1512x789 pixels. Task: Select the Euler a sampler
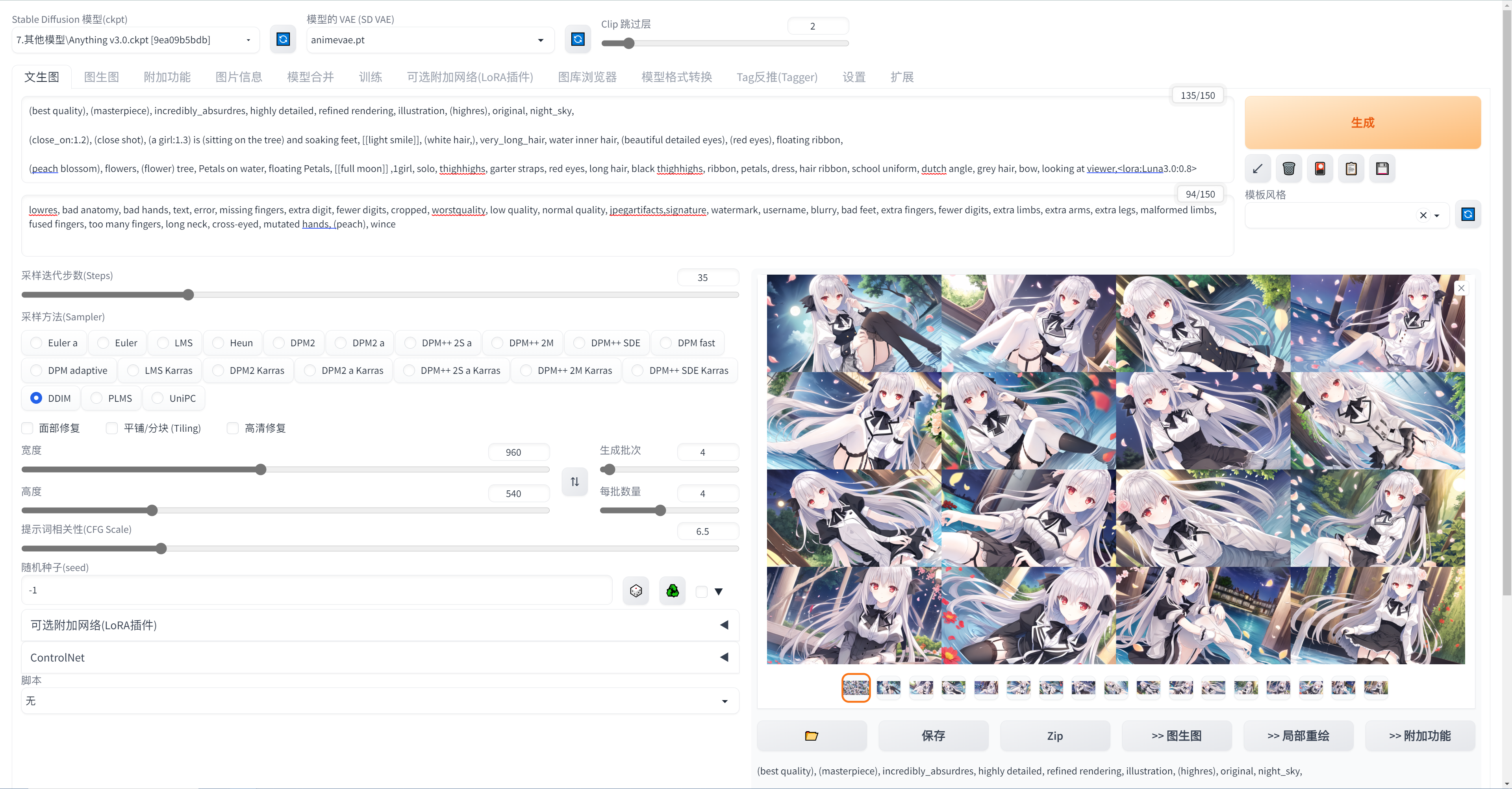[36, 343]
